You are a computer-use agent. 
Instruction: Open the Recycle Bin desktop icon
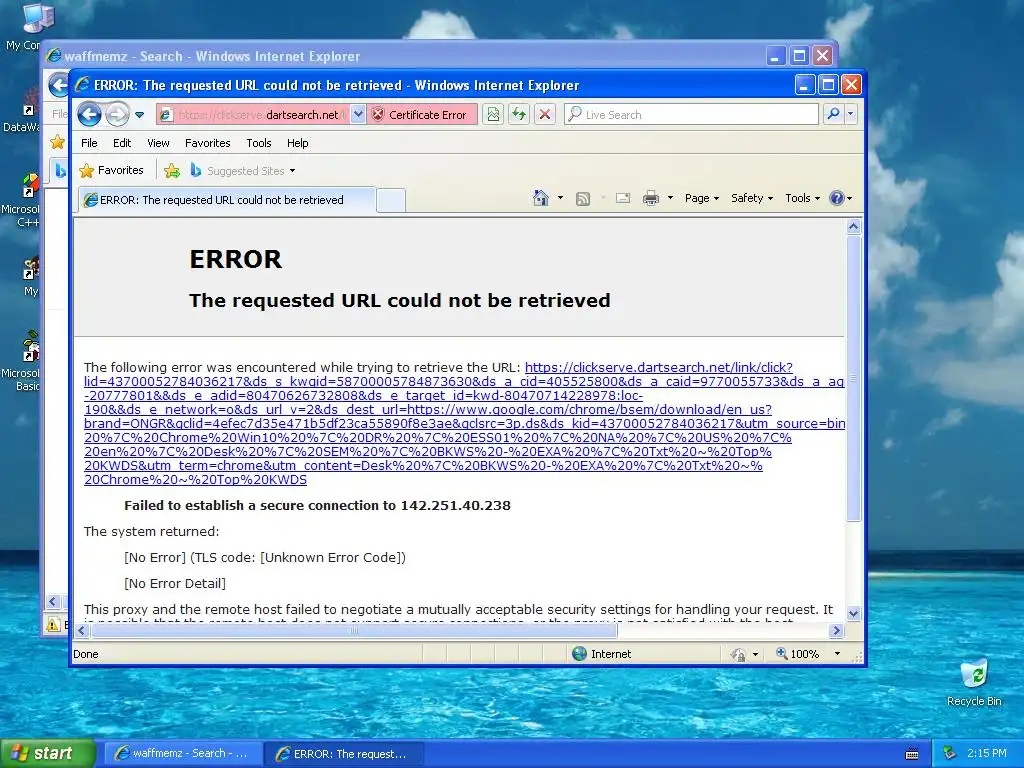(974, 682)
